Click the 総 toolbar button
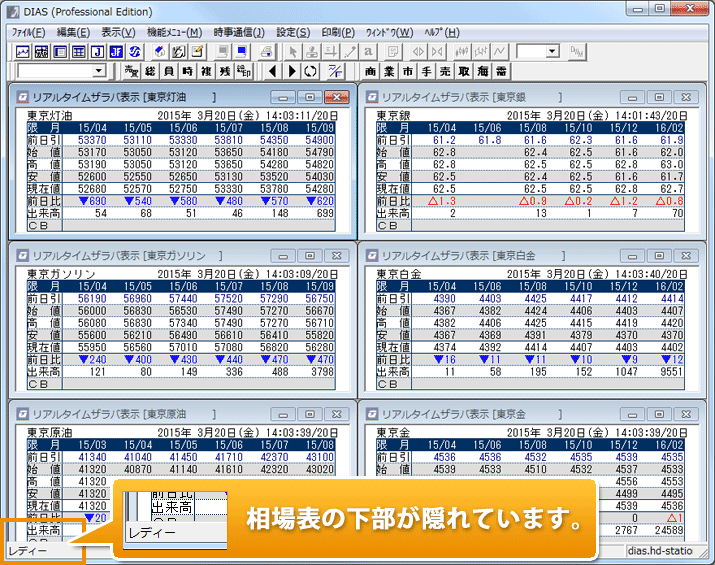 150,71
